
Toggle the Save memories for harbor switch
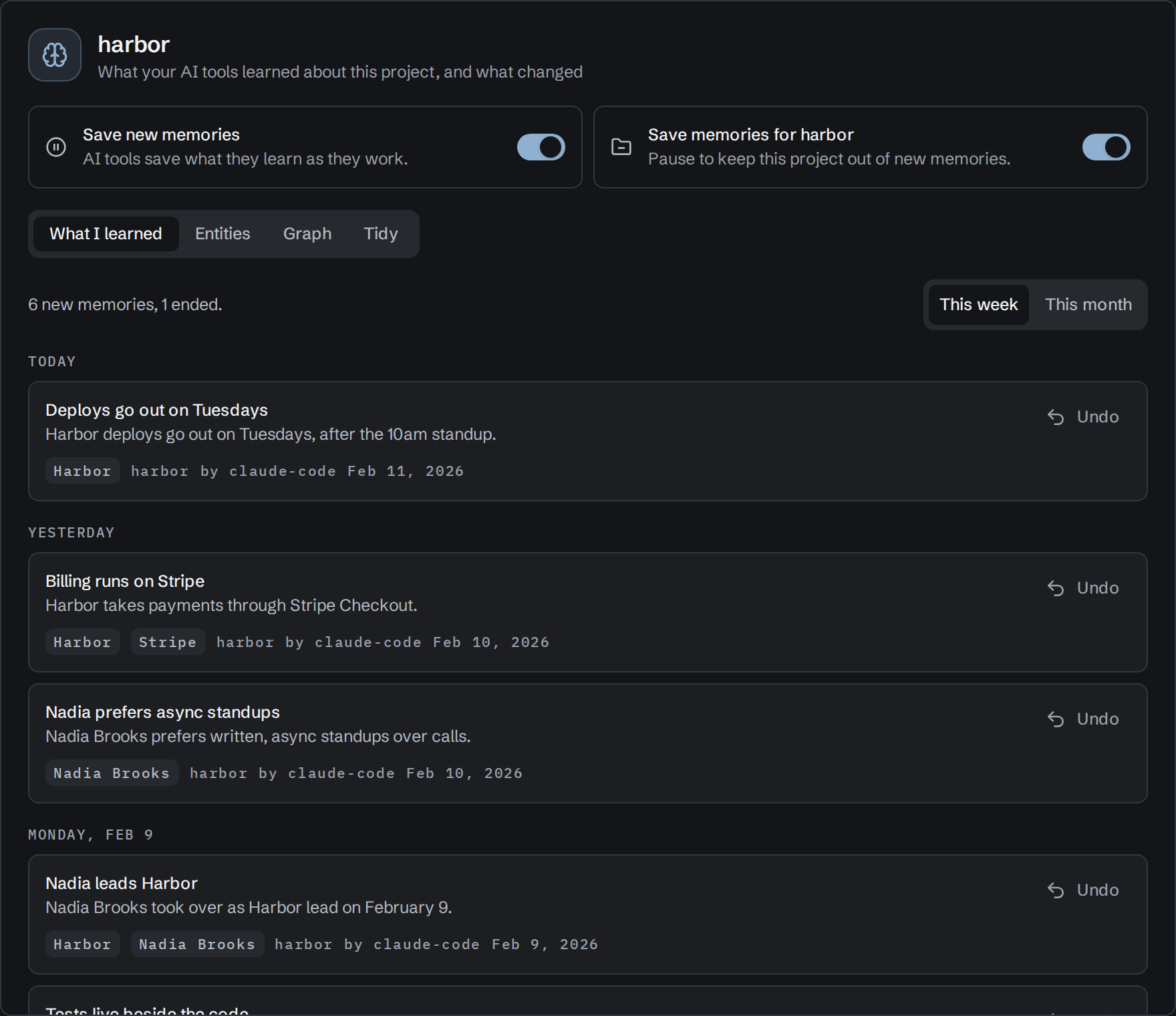(x=1107, y=147)
